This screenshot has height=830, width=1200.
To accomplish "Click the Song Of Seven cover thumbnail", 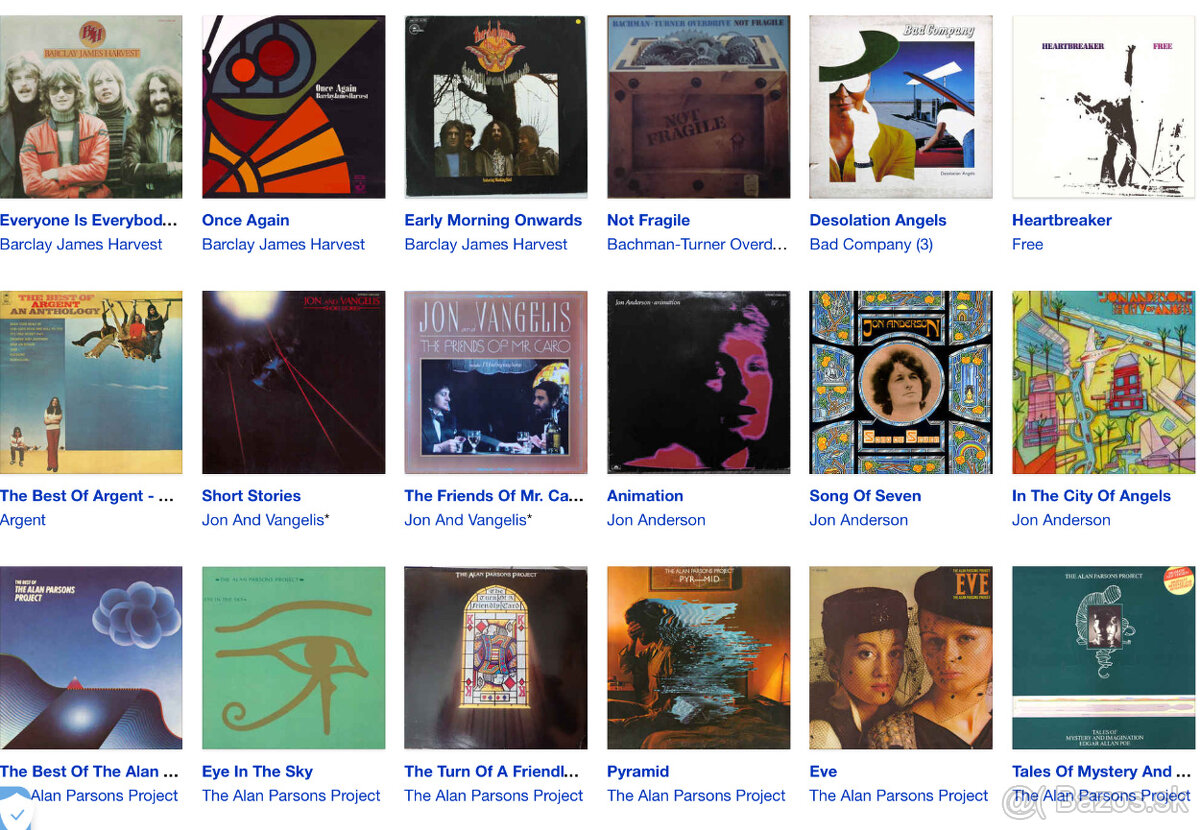I will 901,382.
